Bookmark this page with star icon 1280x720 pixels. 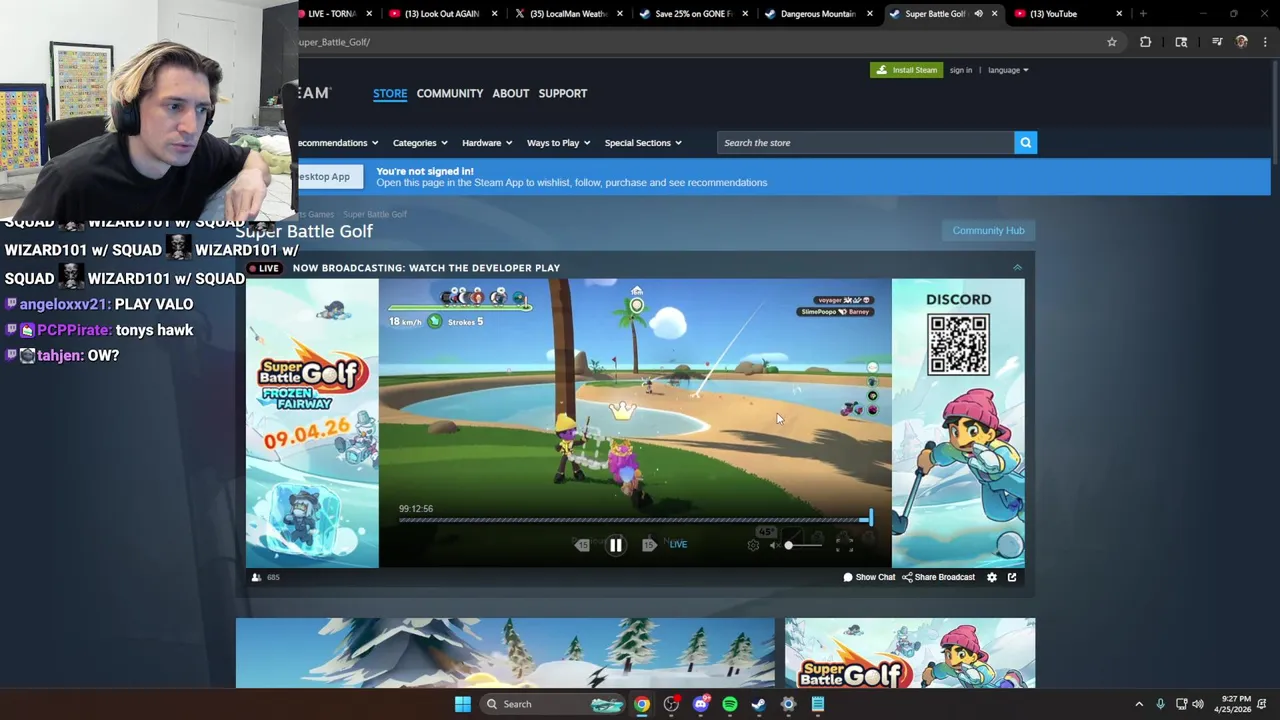point(1111,42)
